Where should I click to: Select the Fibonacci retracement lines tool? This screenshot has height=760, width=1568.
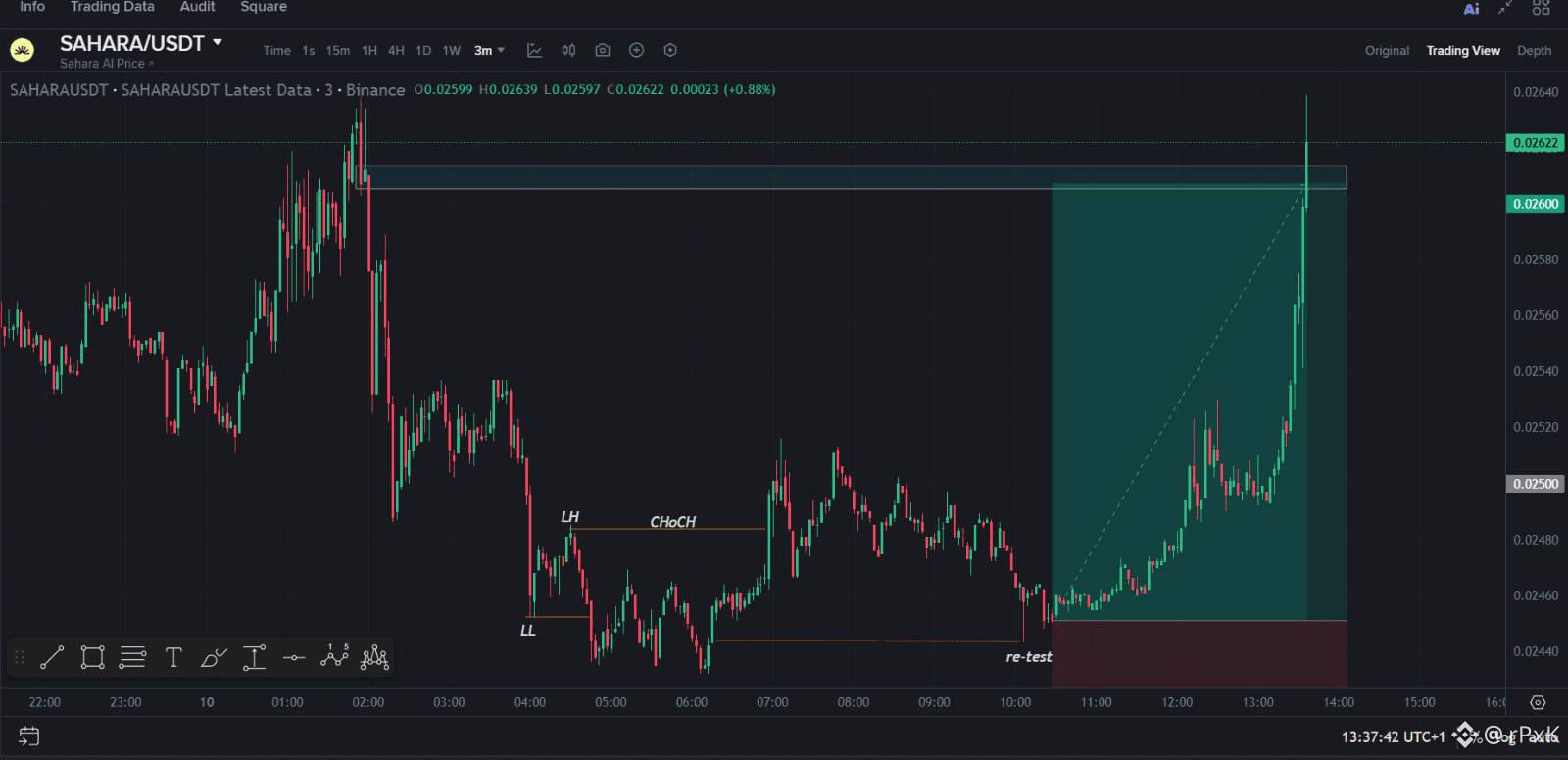coord(132,658)
